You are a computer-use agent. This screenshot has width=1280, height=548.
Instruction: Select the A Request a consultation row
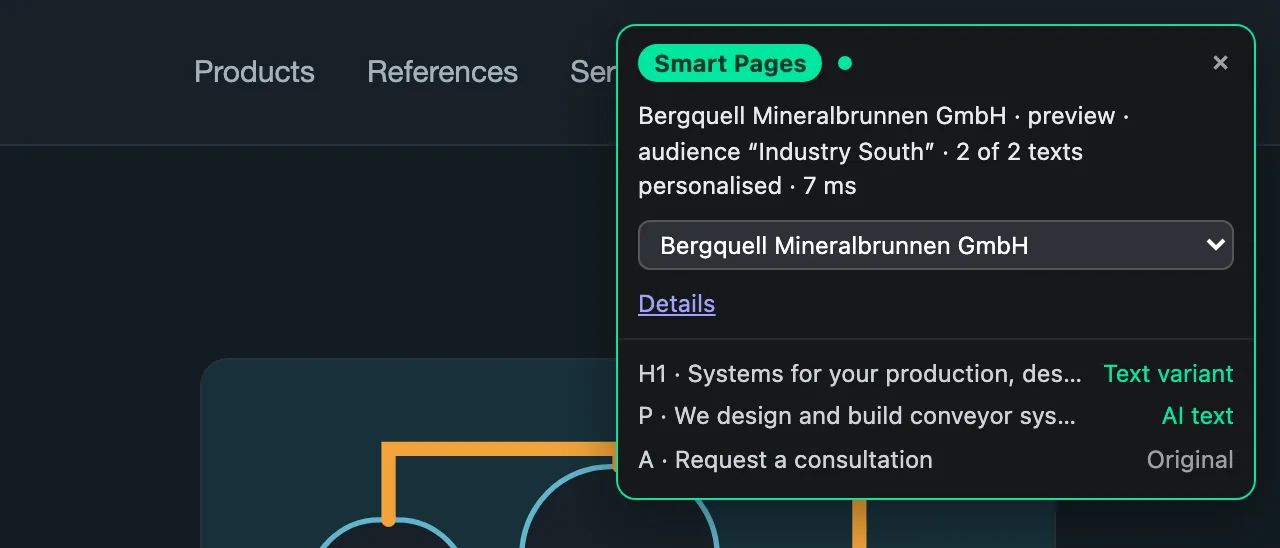point(936,460)
